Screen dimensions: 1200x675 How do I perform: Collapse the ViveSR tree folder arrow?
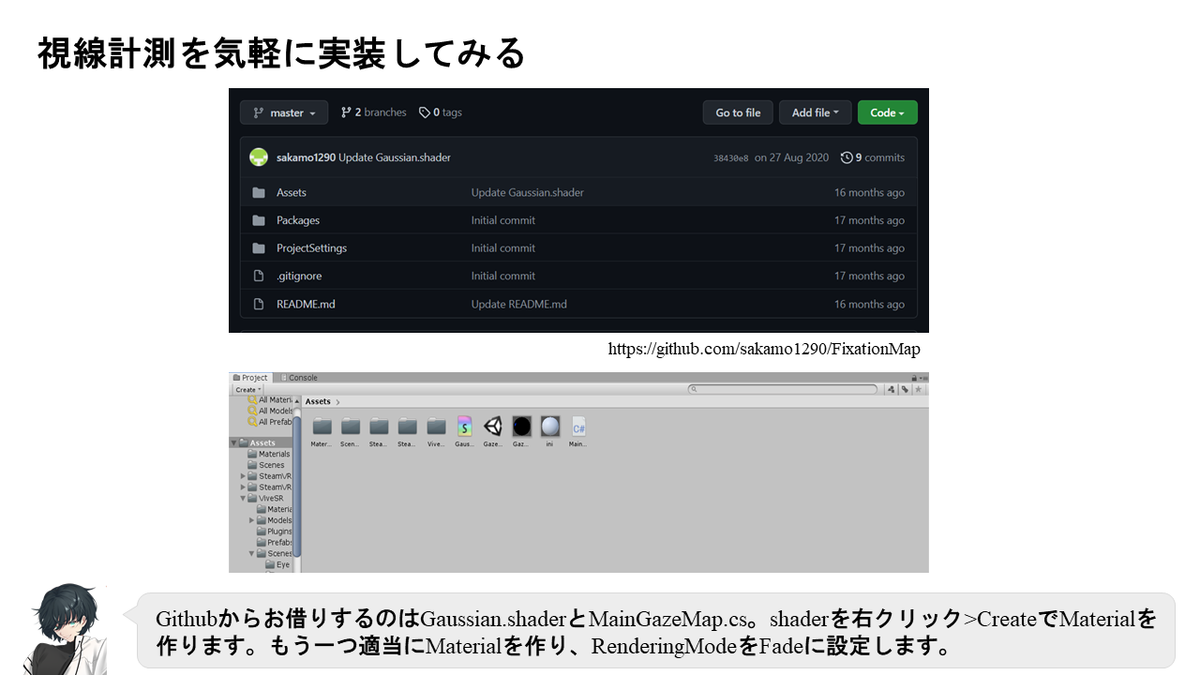243,498
